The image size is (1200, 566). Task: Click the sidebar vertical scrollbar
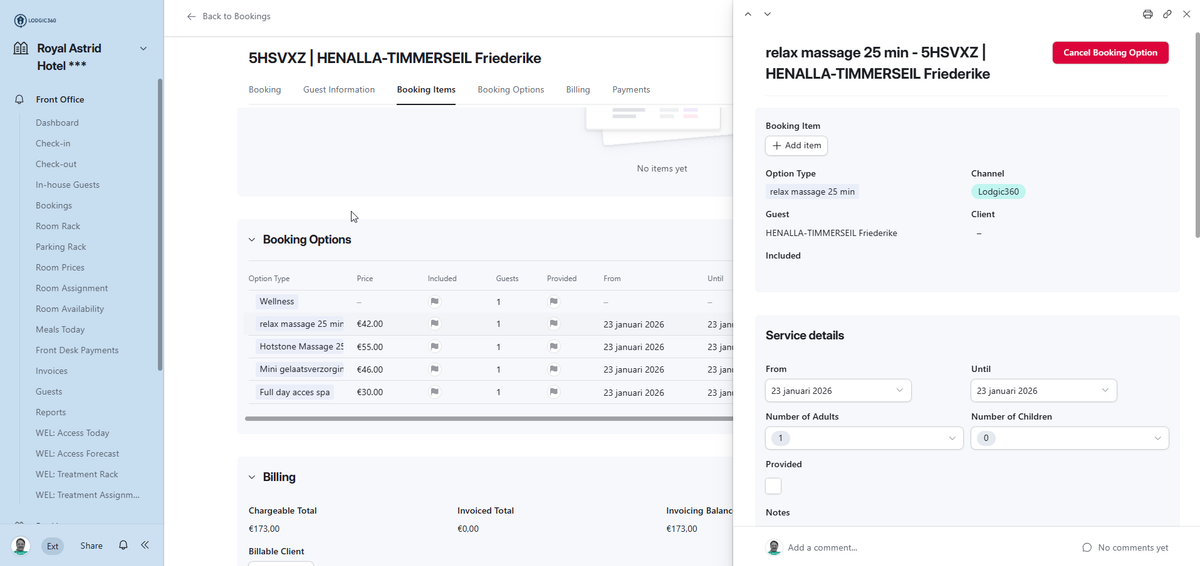pyautogui.click(x=160, y=225)
